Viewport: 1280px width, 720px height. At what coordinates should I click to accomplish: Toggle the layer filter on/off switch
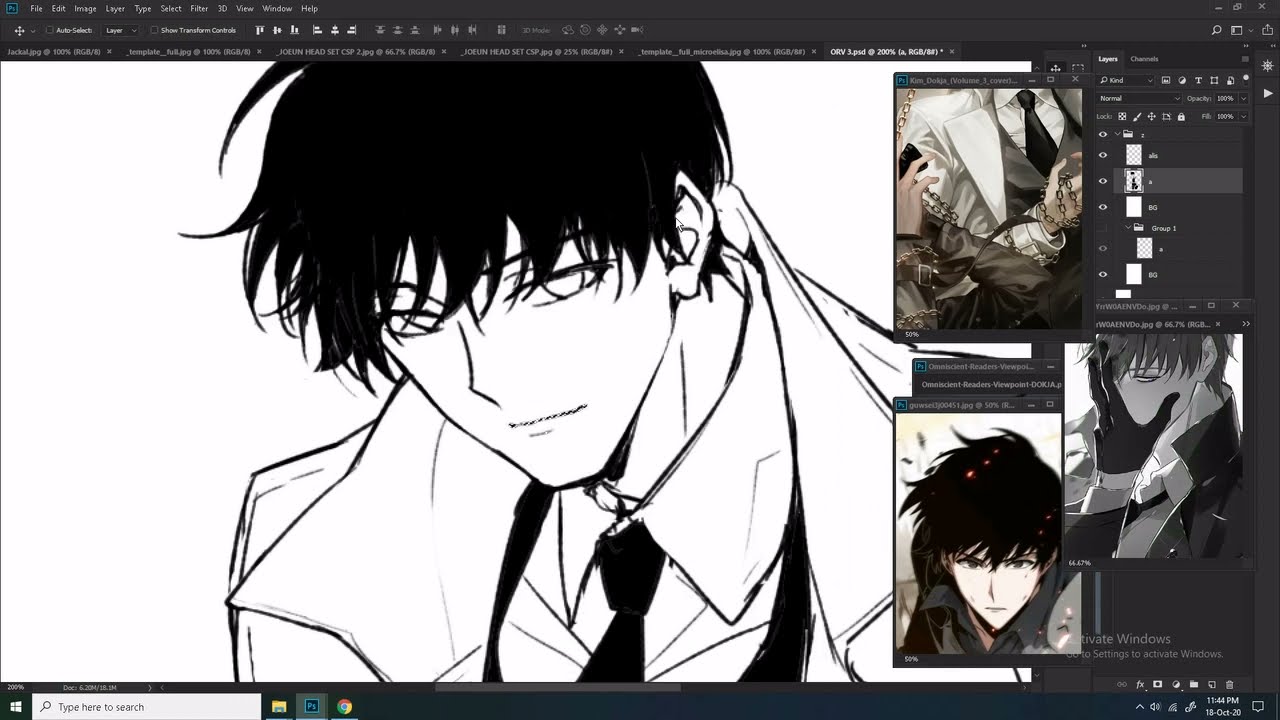(1244, 80)
